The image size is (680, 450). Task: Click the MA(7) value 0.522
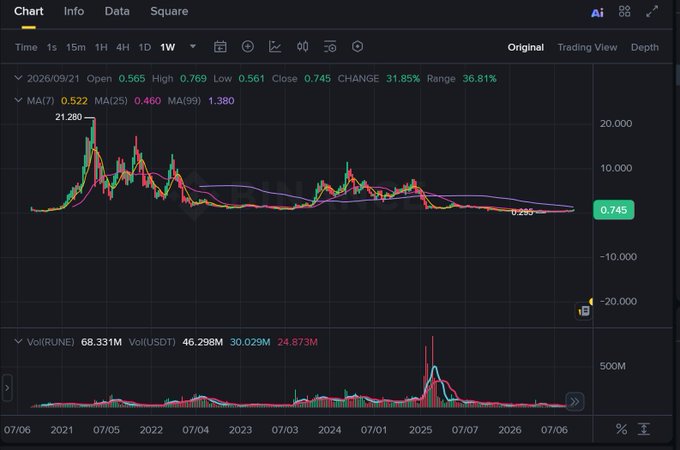tap(74, 101)
